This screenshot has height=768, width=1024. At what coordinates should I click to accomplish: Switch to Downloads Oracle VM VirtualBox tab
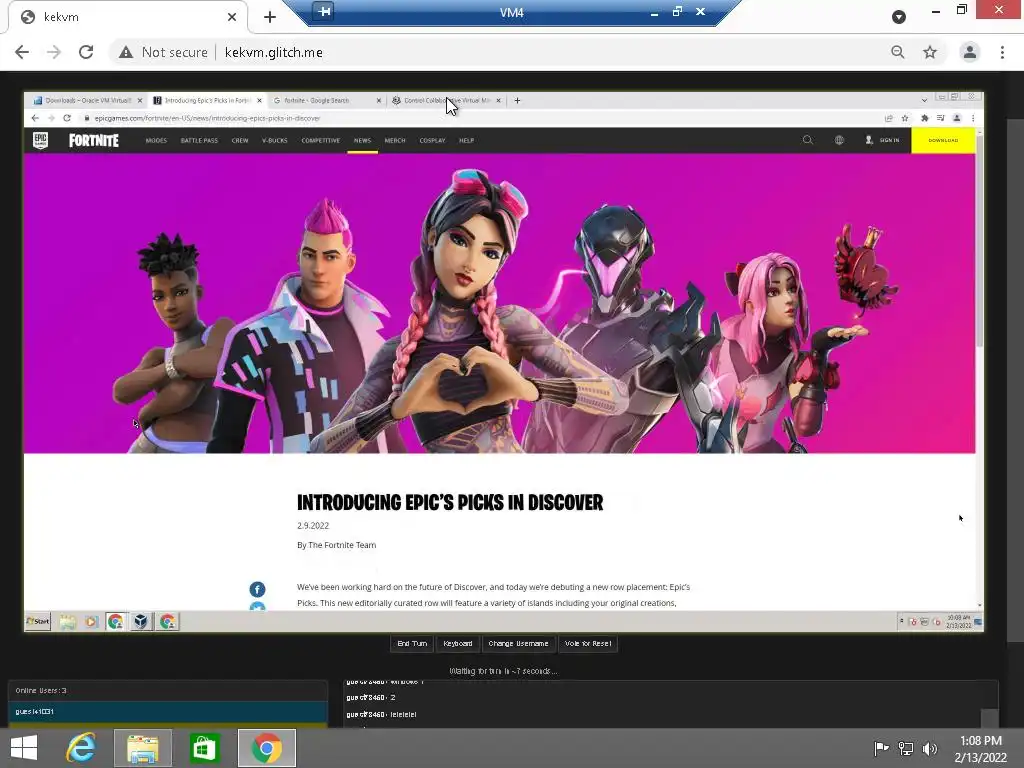(88, 101)
